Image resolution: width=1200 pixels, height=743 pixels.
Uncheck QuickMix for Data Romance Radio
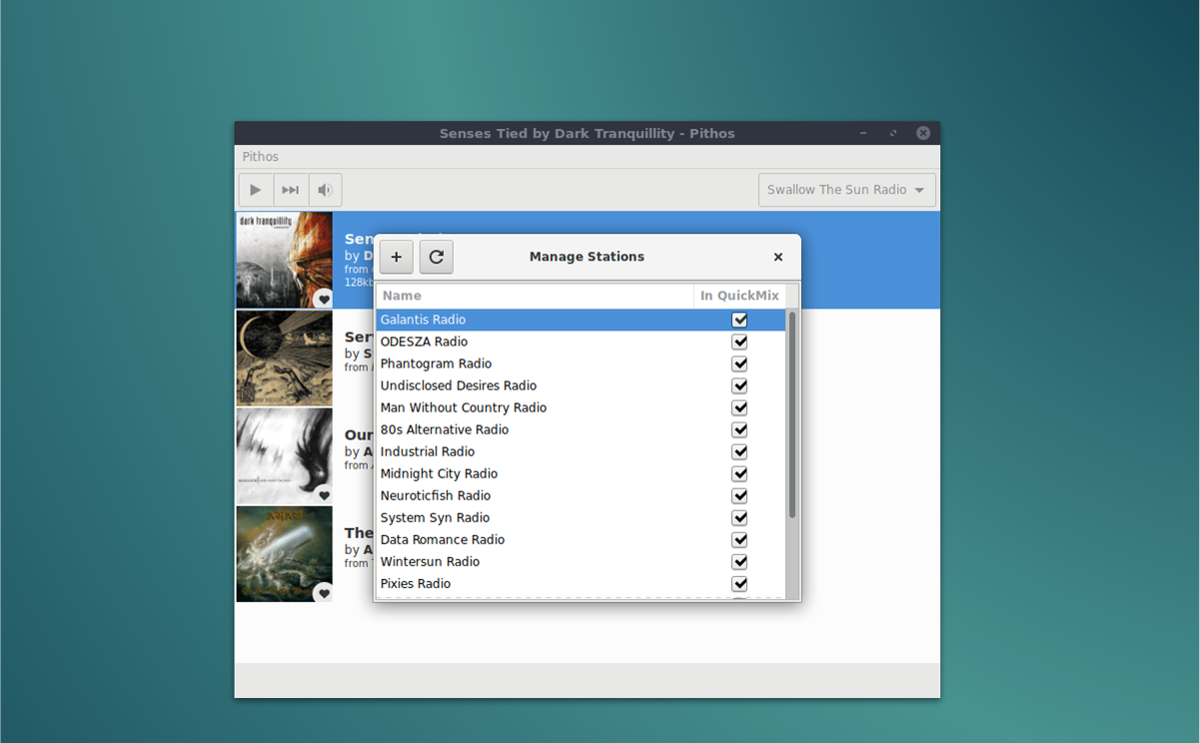(740, 540)
